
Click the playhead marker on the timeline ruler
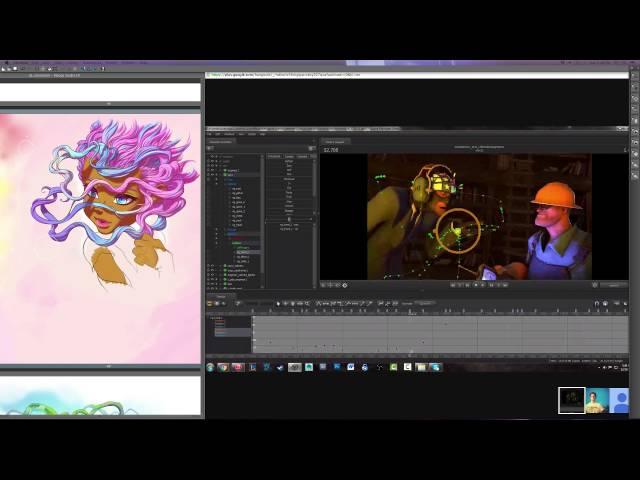pos(412,312)
